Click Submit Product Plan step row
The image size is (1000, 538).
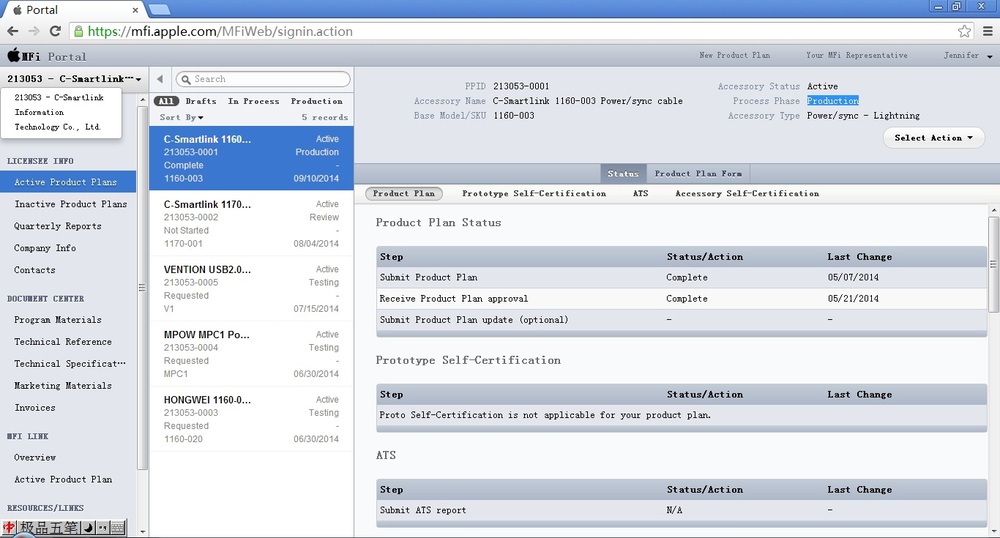pos(681,277)
